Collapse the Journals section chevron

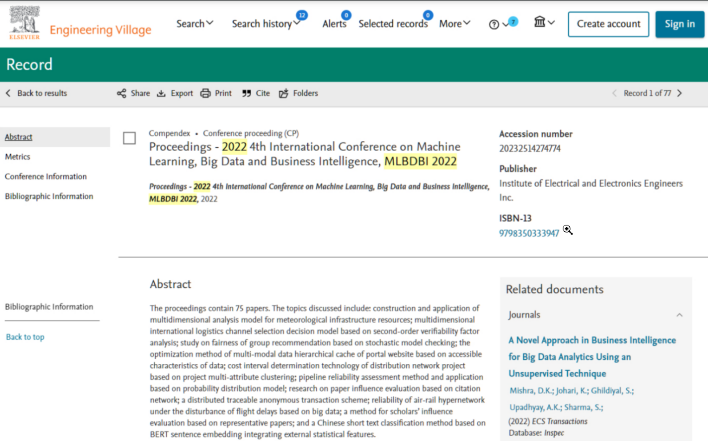coord(679,315)
